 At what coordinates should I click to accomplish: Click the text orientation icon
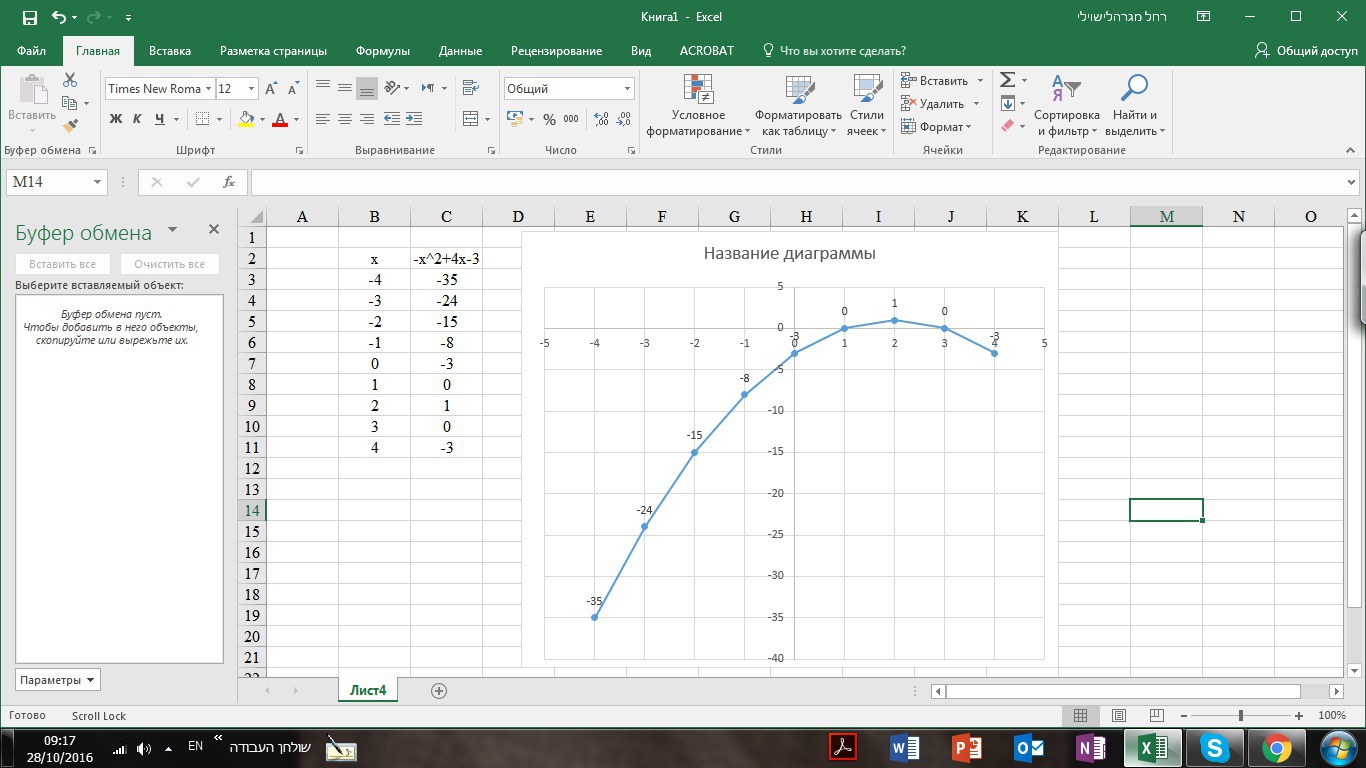[391, 88]
